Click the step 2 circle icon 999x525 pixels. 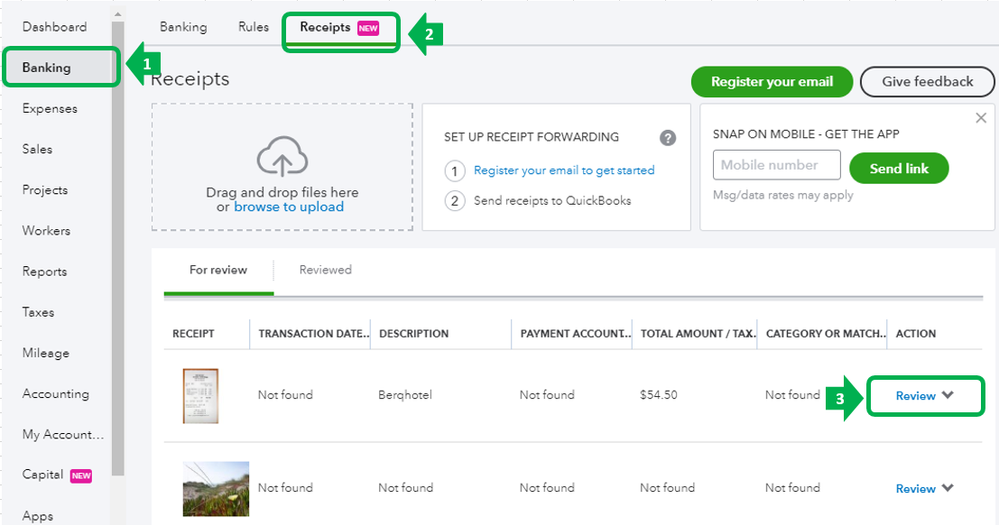tap(454, 201)
